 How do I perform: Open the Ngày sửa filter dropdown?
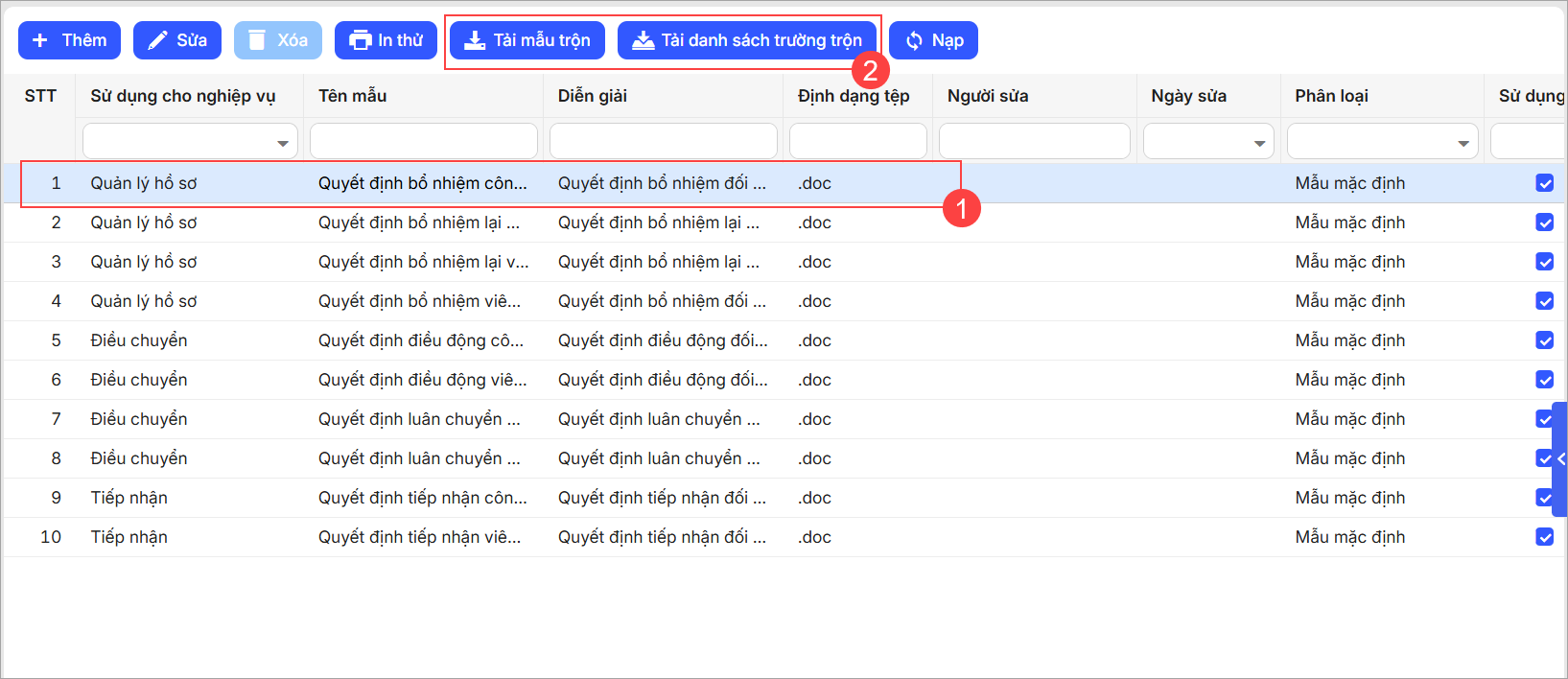coord(1258,143)
